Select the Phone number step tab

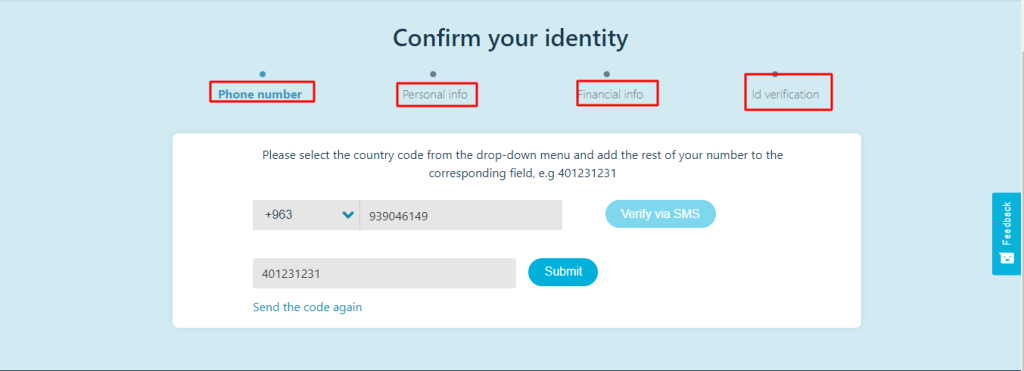coord(260,94)
